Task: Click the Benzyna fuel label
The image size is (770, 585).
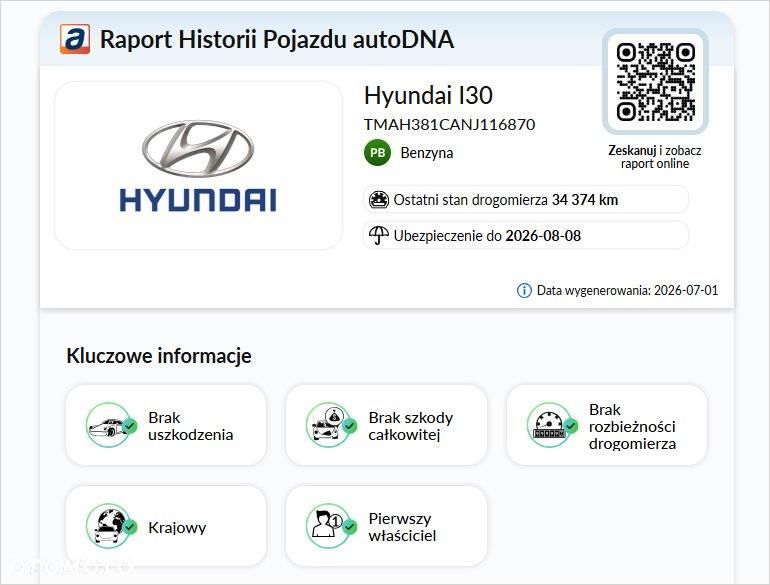Action: click(427, 153)
